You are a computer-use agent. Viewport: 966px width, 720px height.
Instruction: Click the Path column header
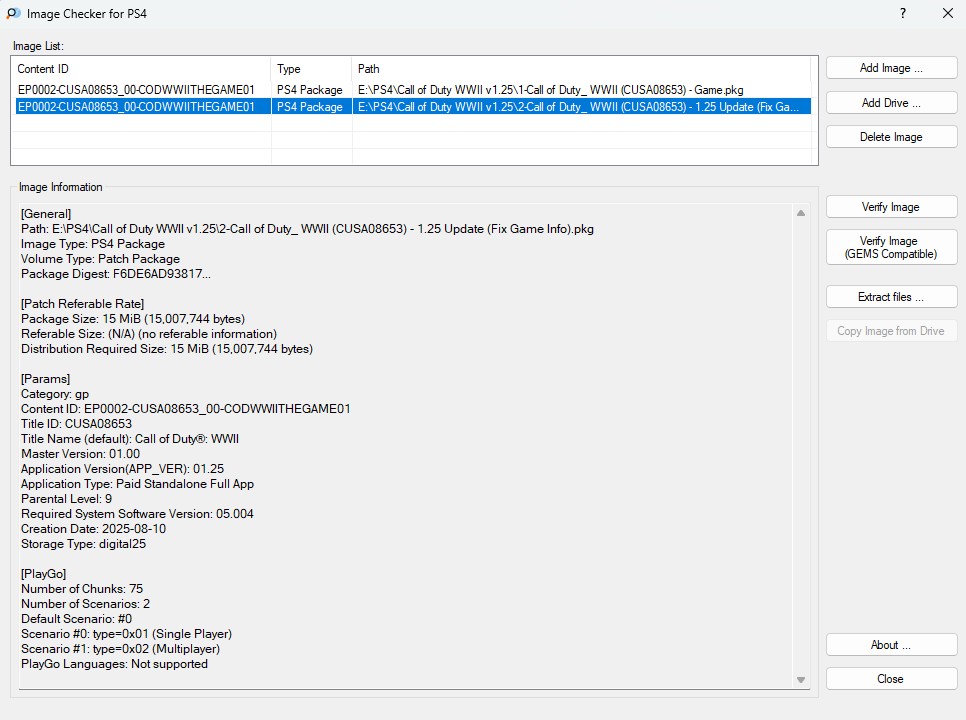click(x=580, y=69)
